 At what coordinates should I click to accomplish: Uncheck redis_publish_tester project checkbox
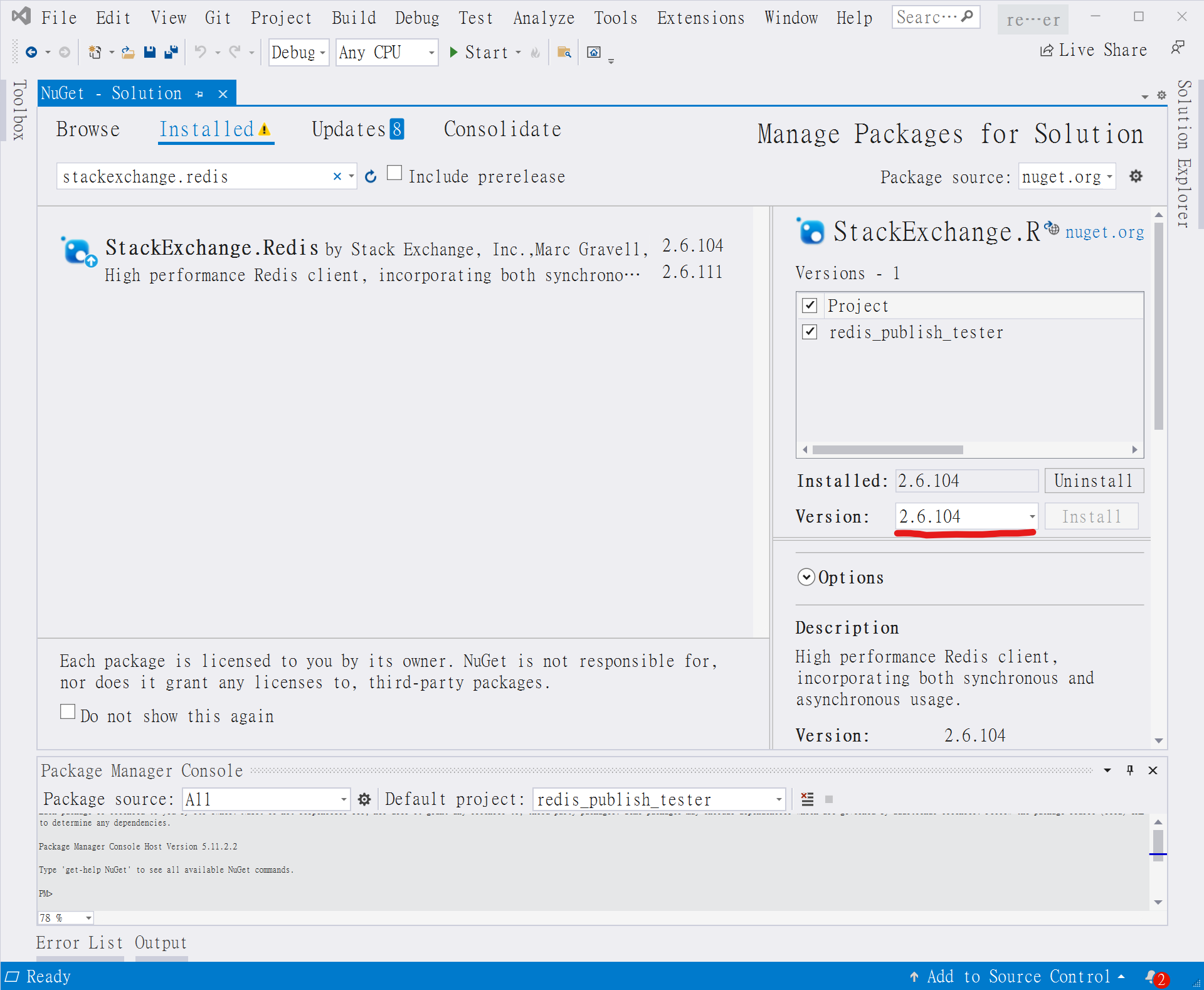point(810,332)
